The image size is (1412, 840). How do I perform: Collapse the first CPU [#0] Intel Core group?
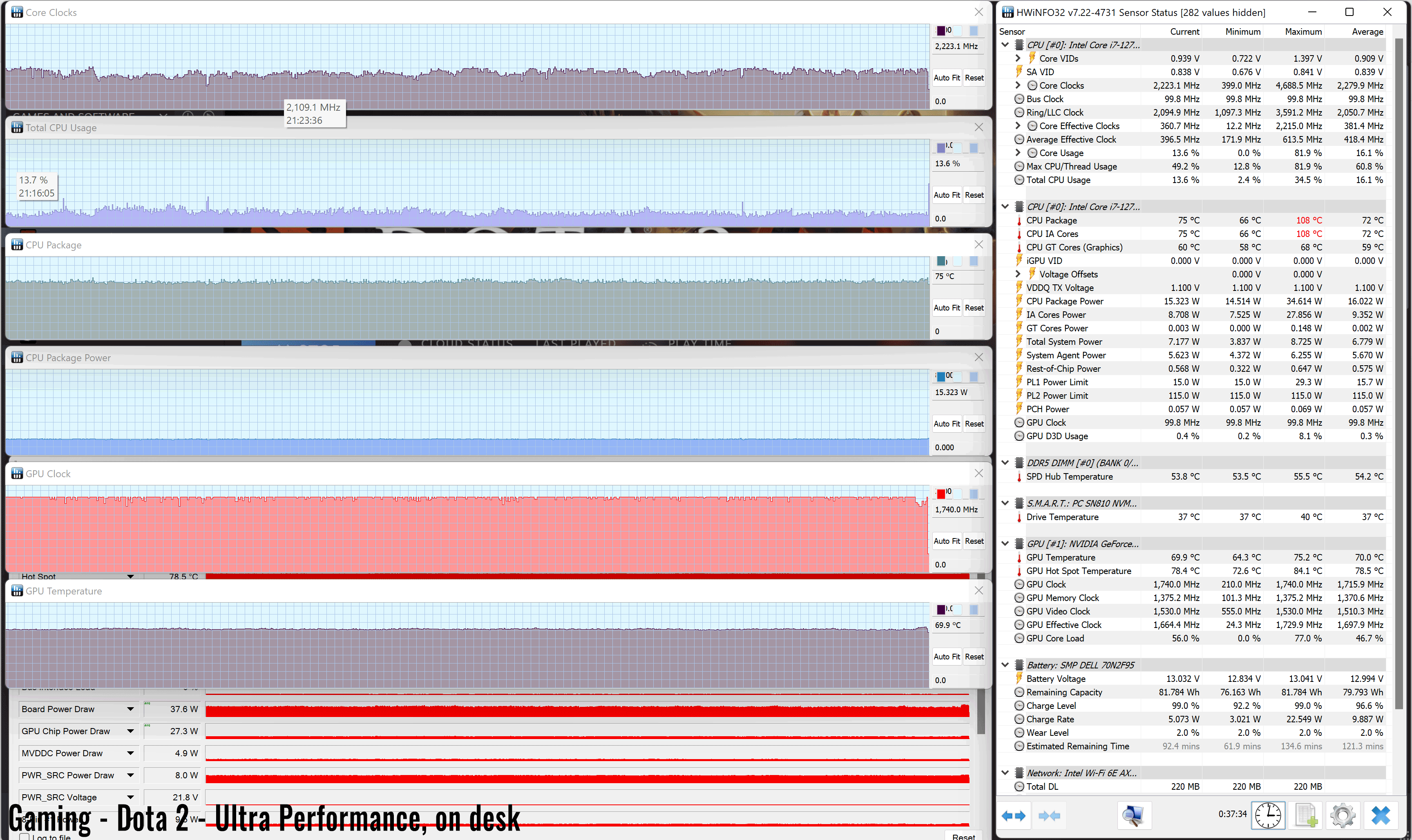pyautogui.click(x=1005, y=45)
